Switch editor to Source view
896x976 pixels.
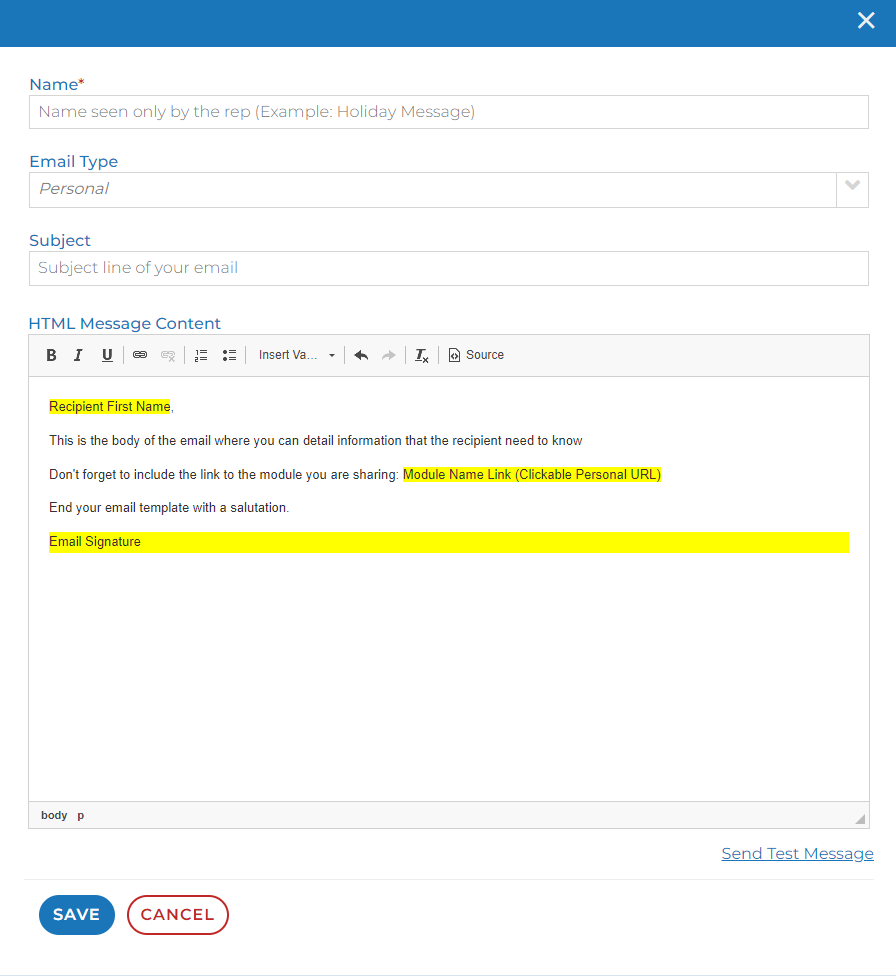tap(476, 355)
